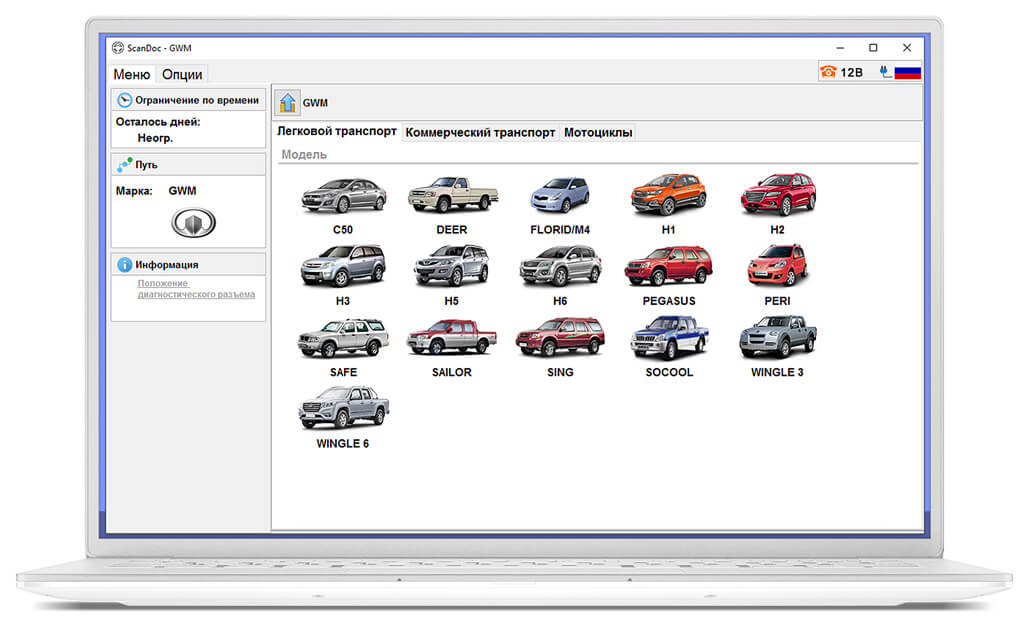Minimize the ScanDoc window
This screenshot has width=1024, height=626.
pyautogui.click(x=840, y=48)
